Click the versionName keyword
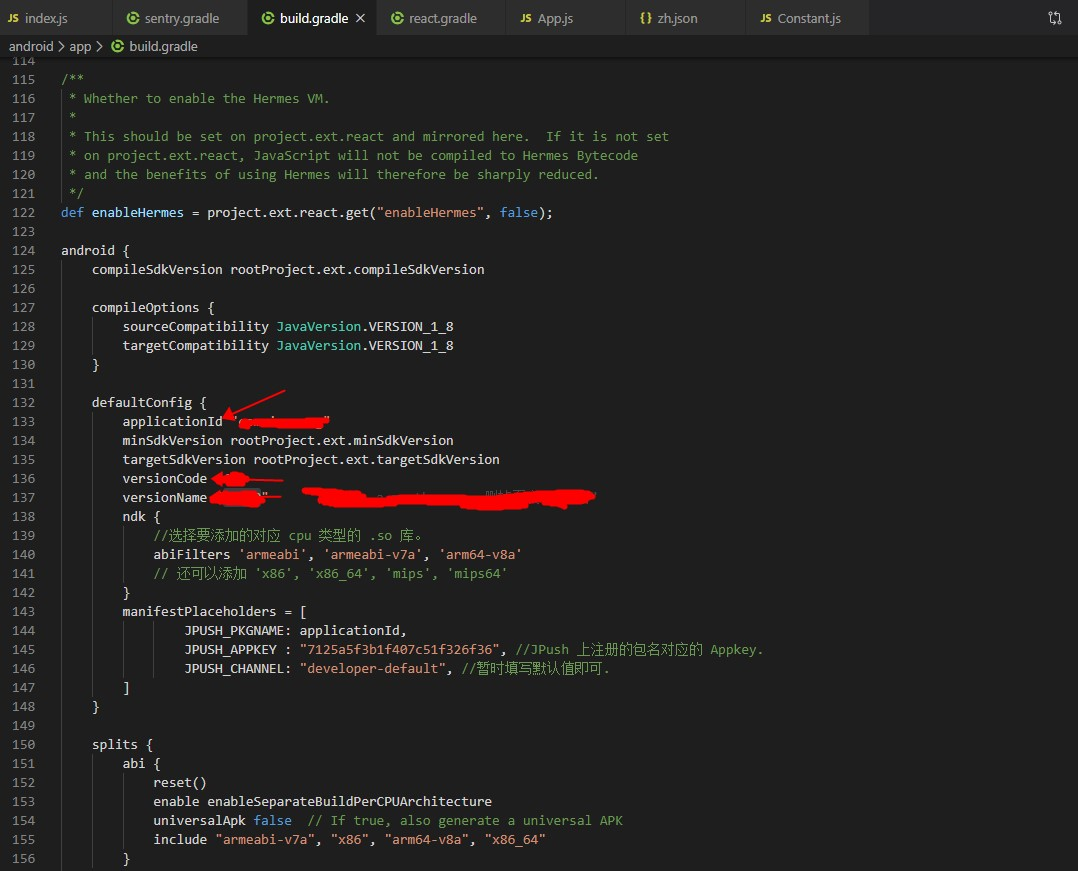 tap(164, 497)
